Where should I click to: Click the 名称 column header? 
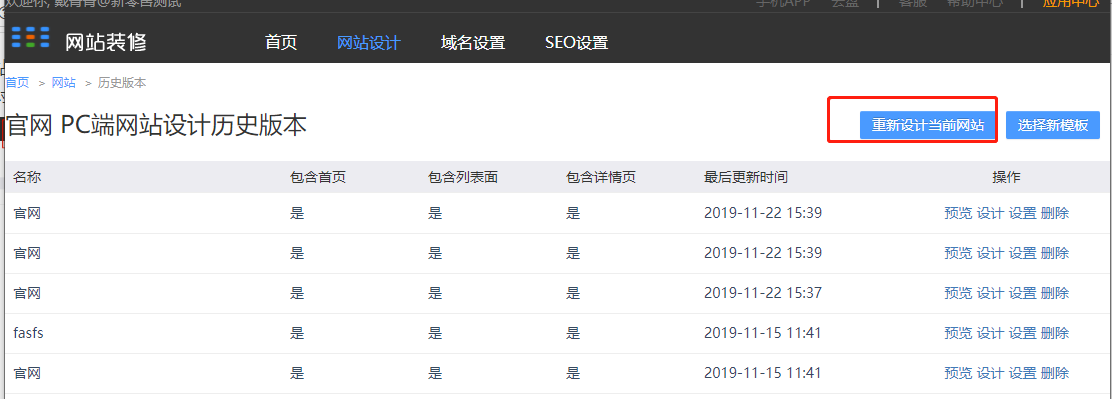point(27,177)
